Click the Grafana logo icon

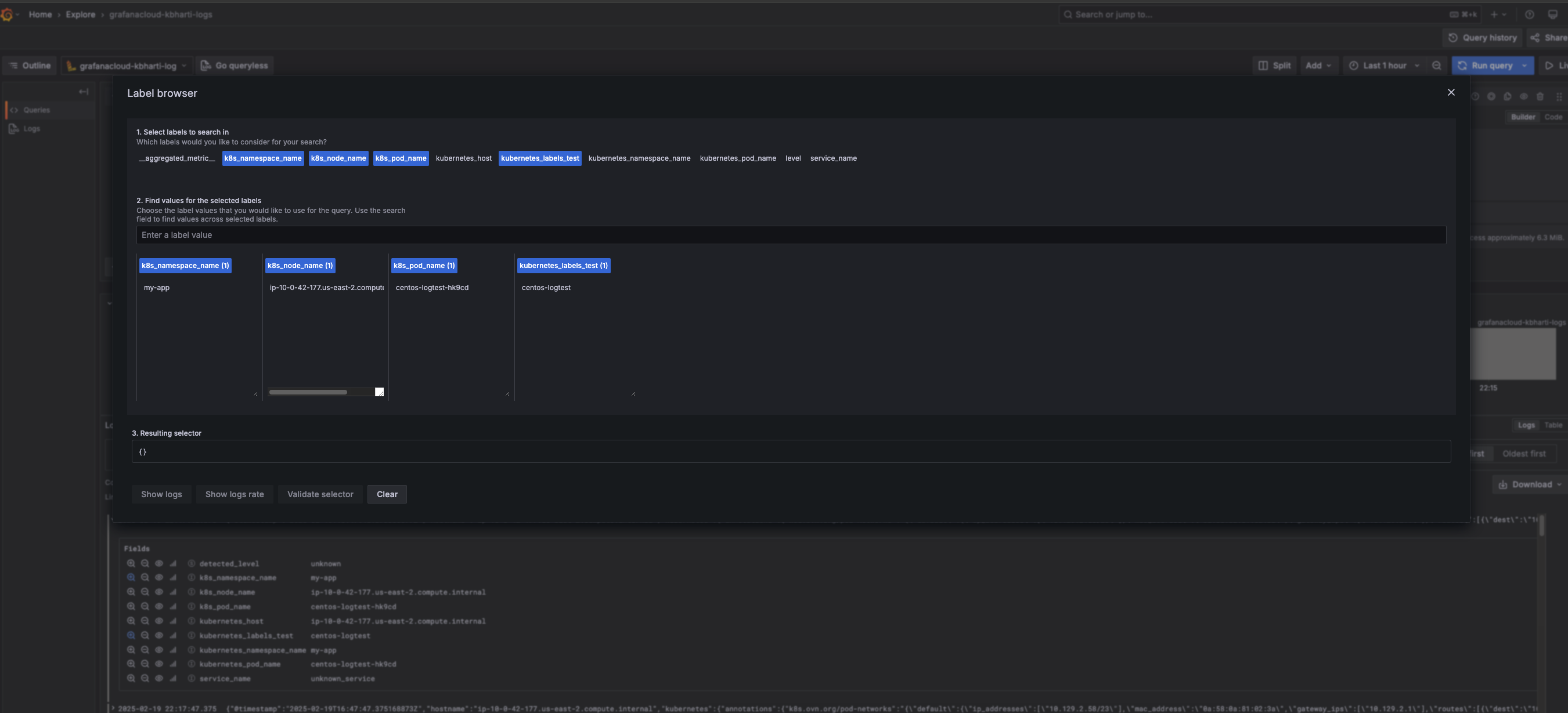point(8,15)
